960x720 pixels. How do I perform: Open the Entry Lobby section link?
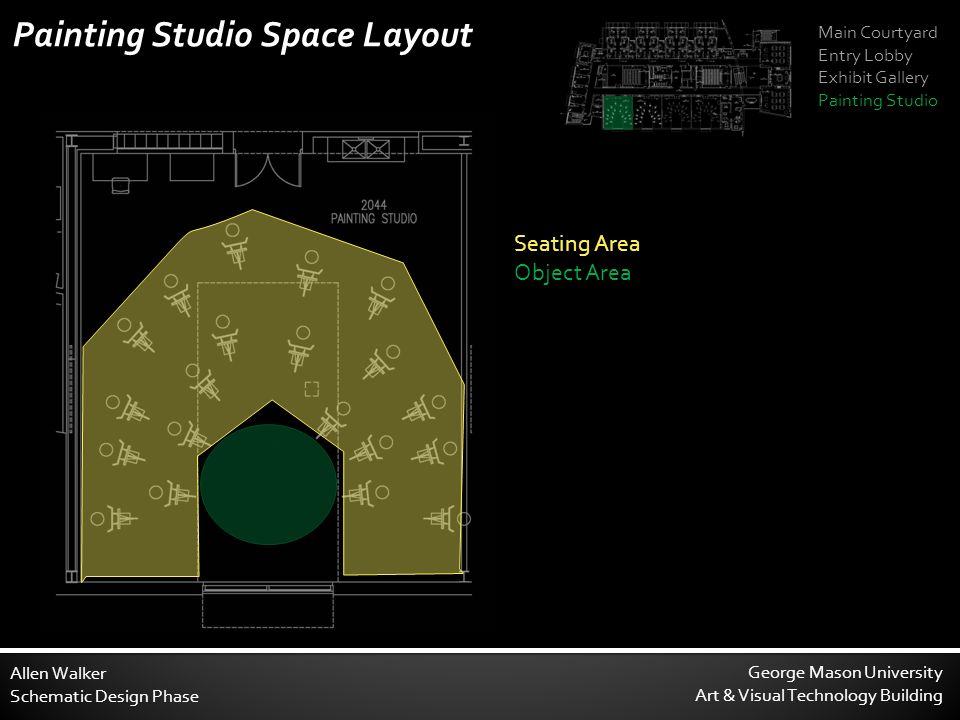(x=865, y=55)
